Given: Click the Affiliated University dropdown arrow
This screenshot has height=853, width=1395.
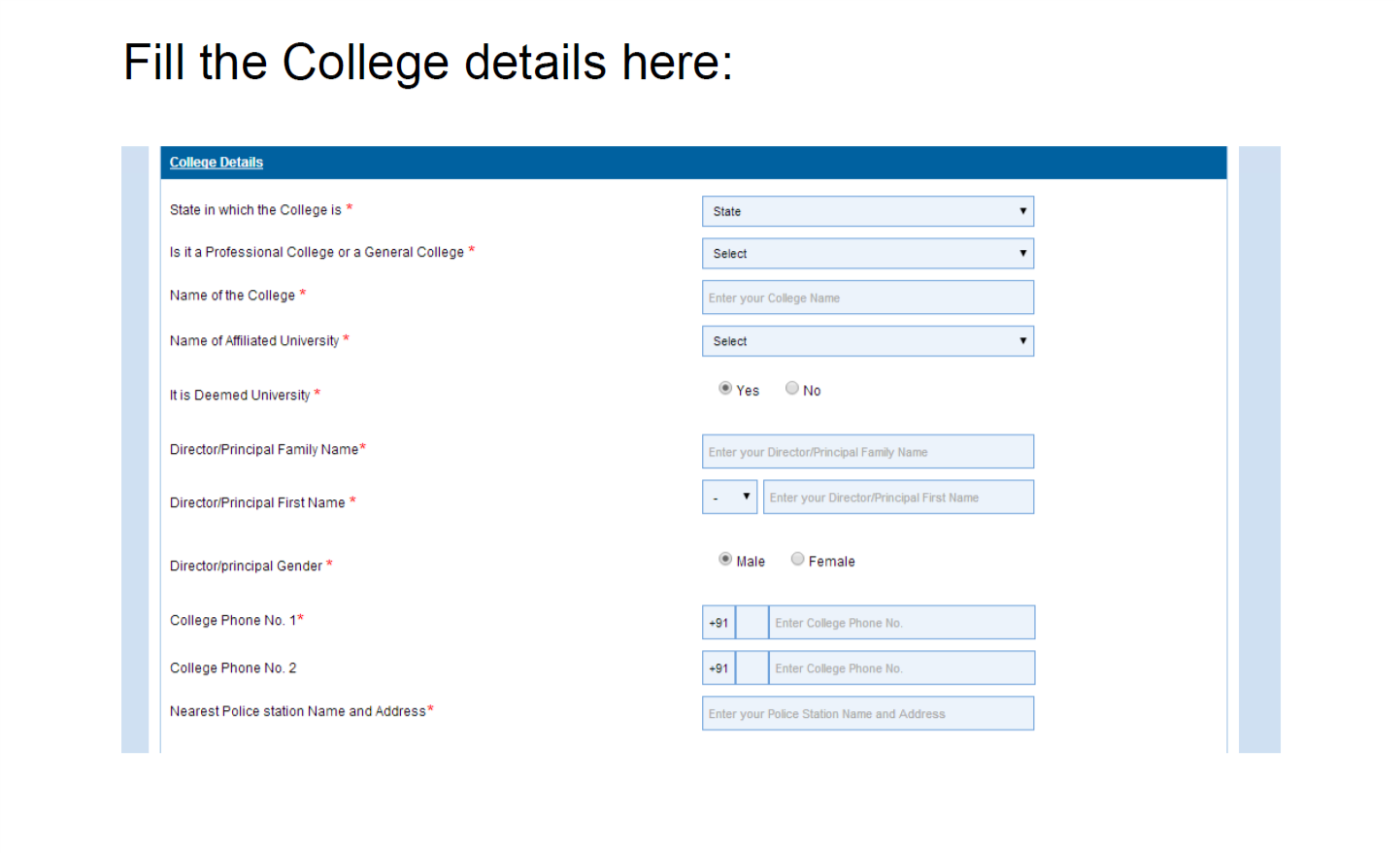Looking at the screenshot, I should pyautogui.click(x=1022, y=341).
